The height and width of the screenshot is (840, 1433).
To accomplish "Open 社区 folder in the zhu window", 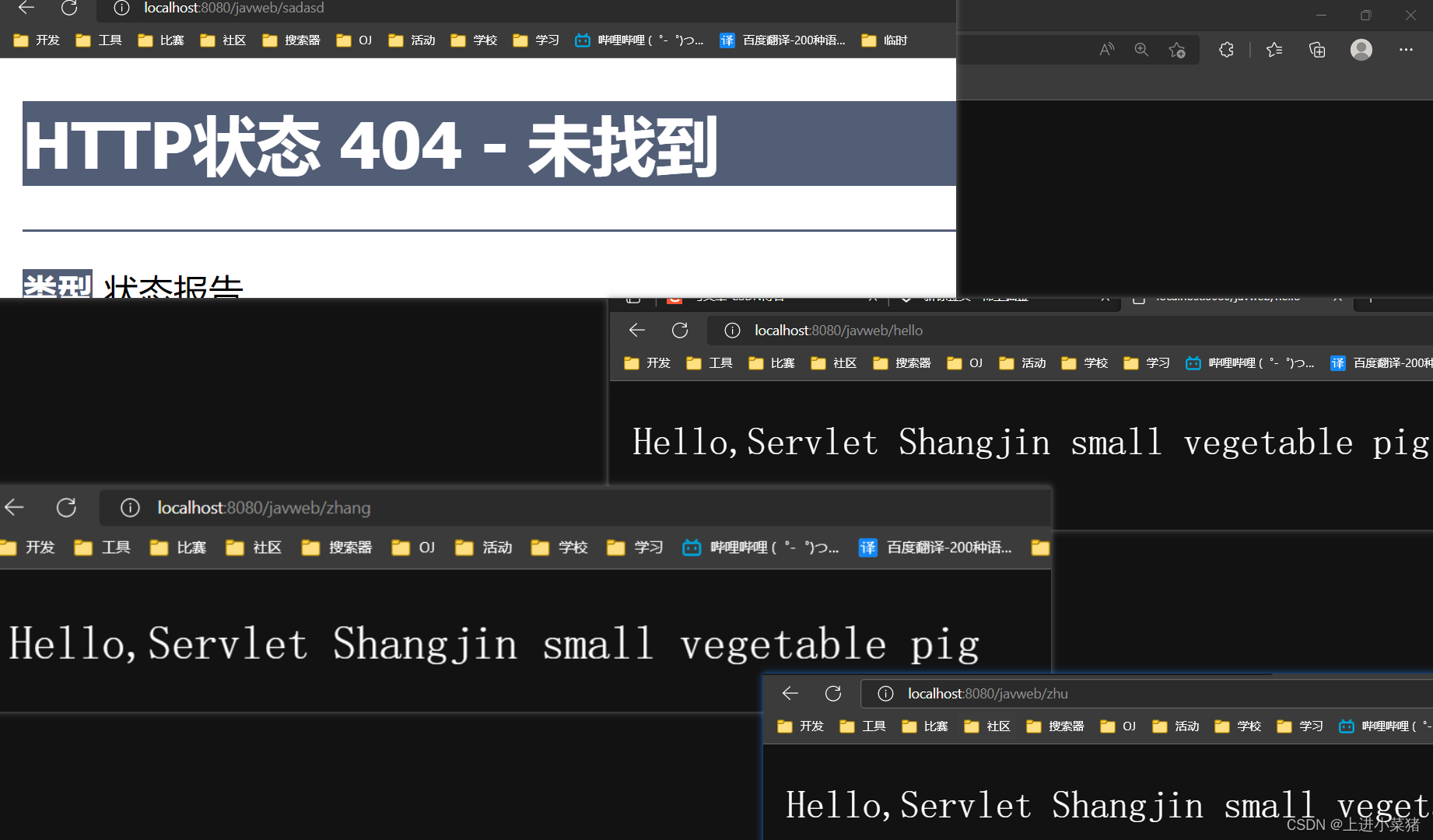I will click(987, 726).
